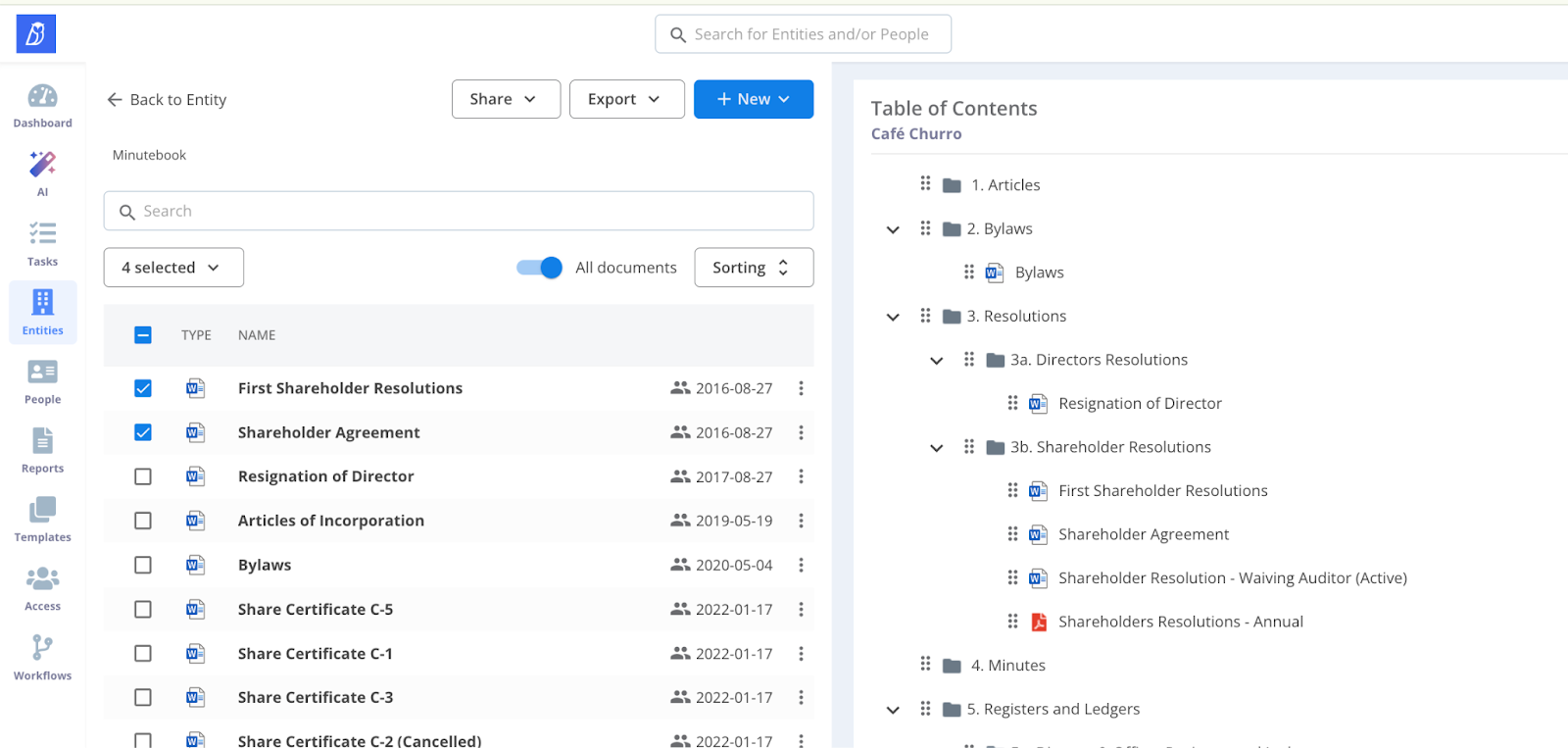Toggle the All documents switch
The image size is (1568, 748).
tap(540, 268)
